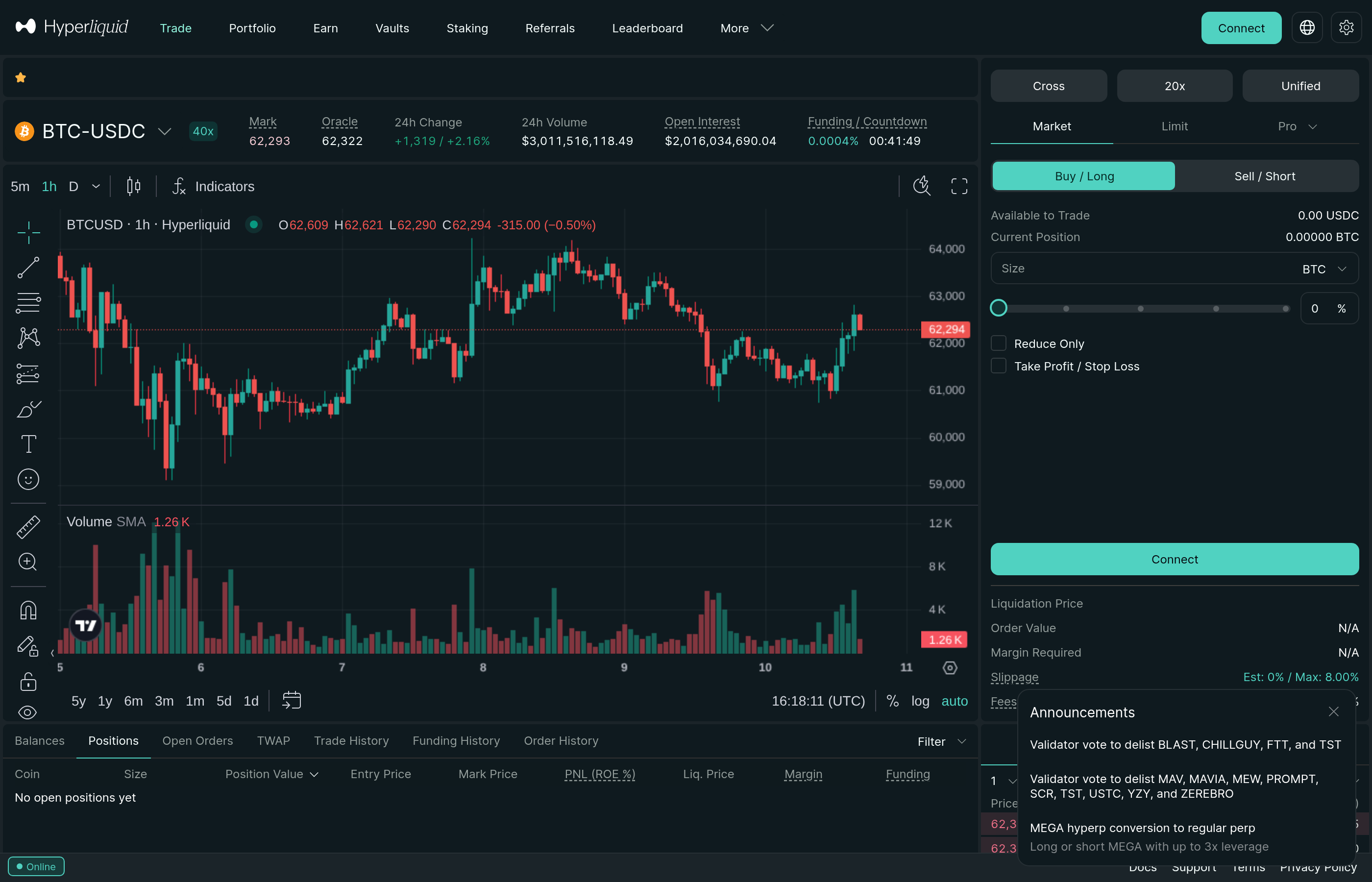Activate the zoom in tool

(x=28, y=562)
